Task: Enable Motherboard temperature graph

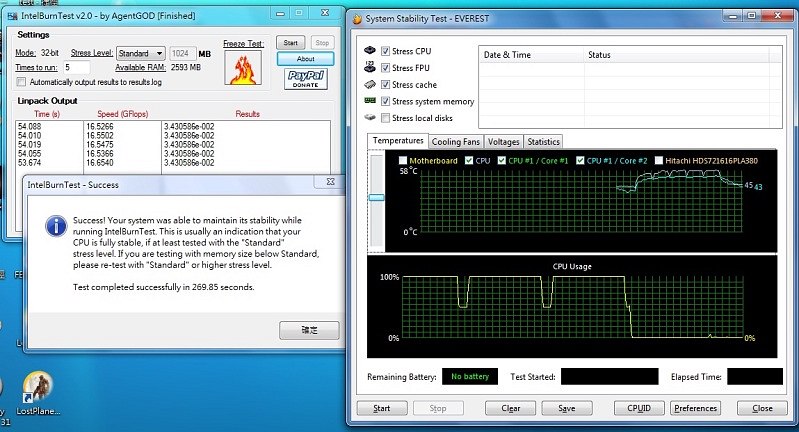Action: (x=403, y=160)
